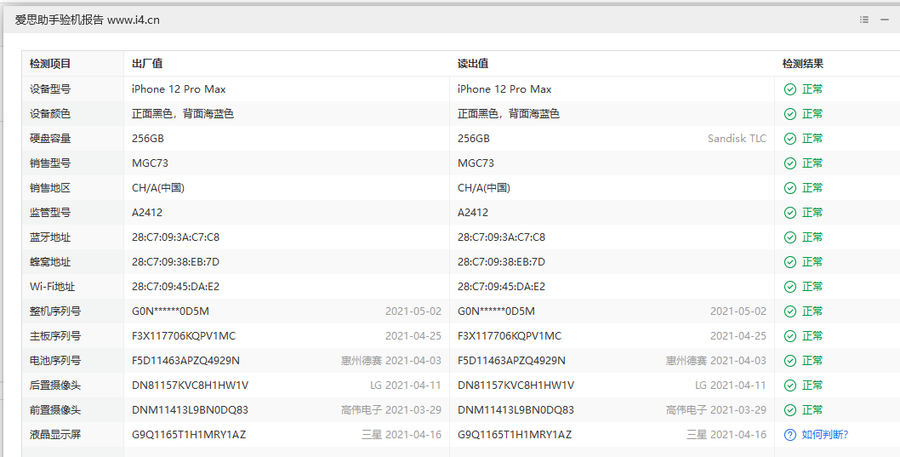Click factory Wi-Fi address 28:C7:09:45:DA:E2

(176, 286)
